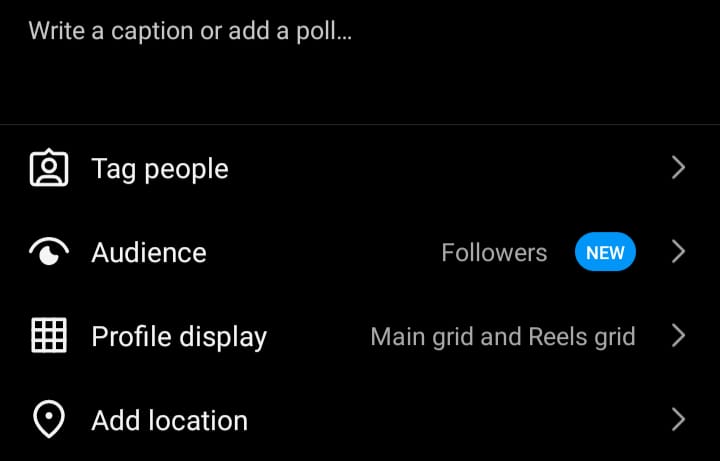The height and width of the screenshot is (461, 720).
Task: Tap the Audience eye icon
Action: click(x=49, y=252)
